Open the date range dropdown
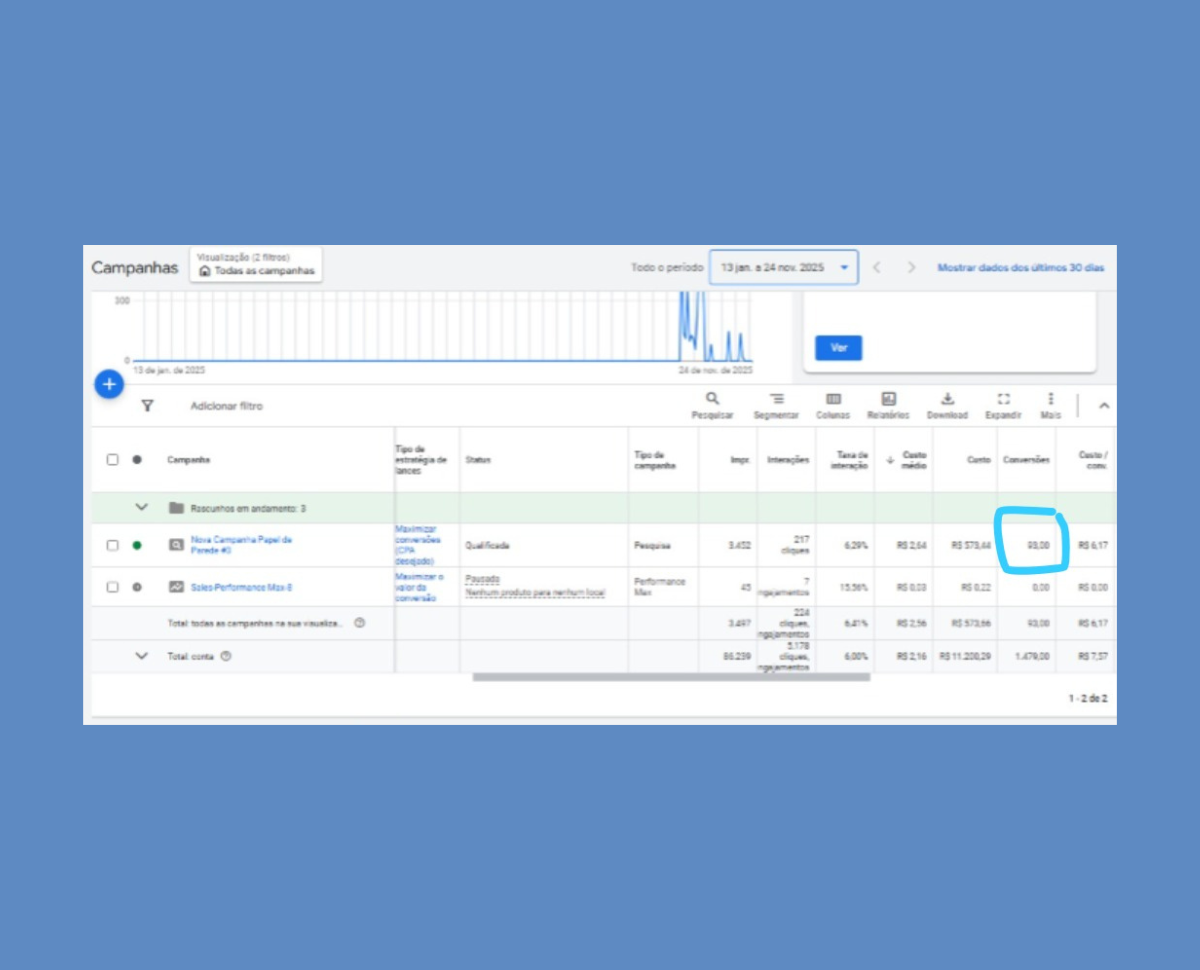The height and width of the screenshot is (970, 1200). tap(783, 268)
